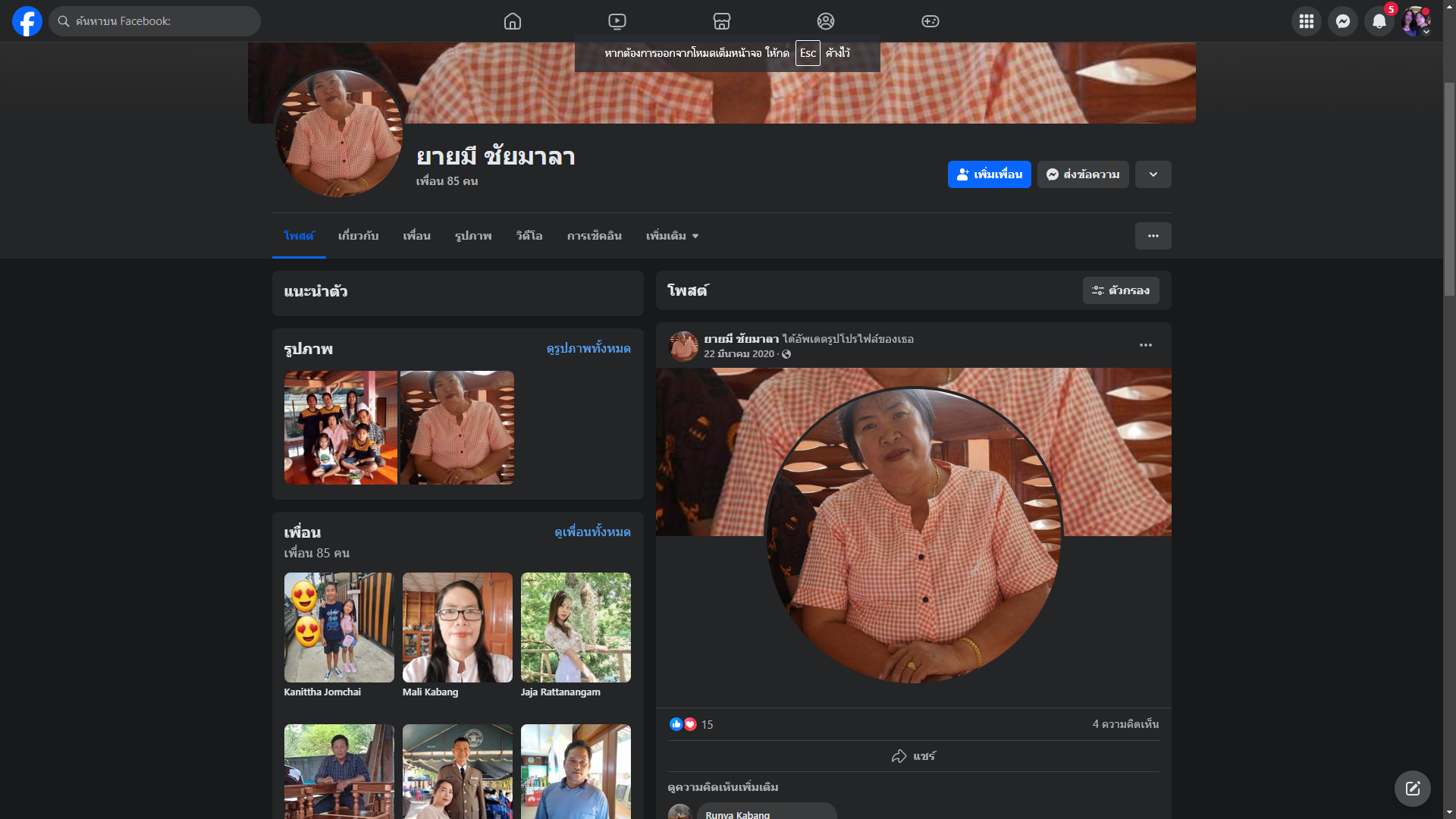Open the Watch video icon
Image resolution: width=1456 pixels, height=819 pixels.
tap(617, 21)
